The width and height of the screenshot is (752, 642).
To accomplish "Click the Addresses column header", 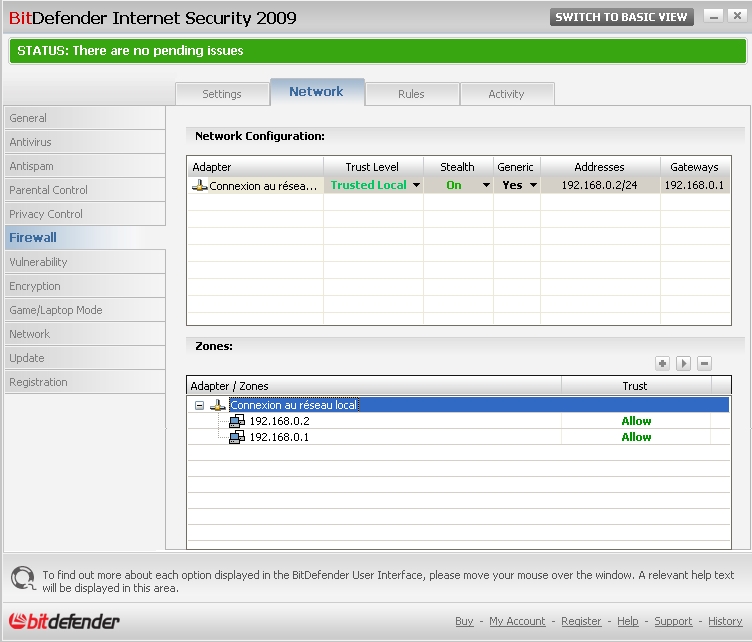I will click(x=600, y=167).
